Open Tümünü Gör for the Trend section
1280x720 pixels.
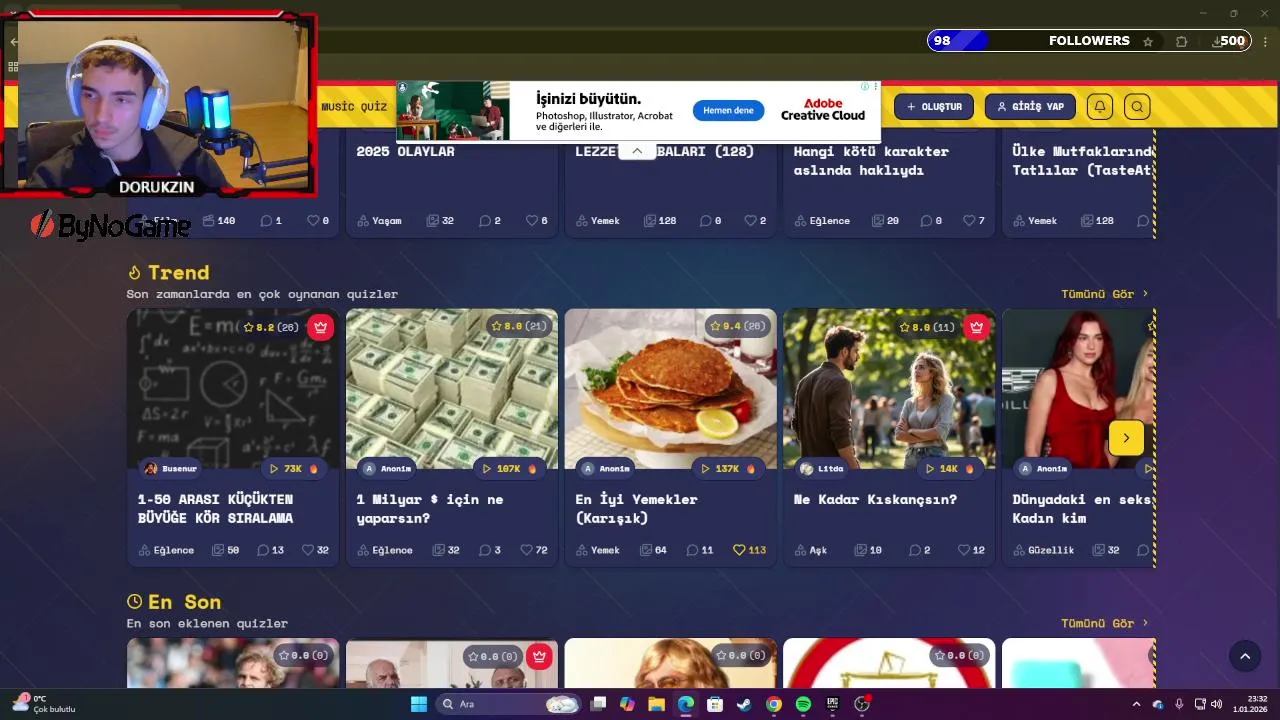(1104, 294)
